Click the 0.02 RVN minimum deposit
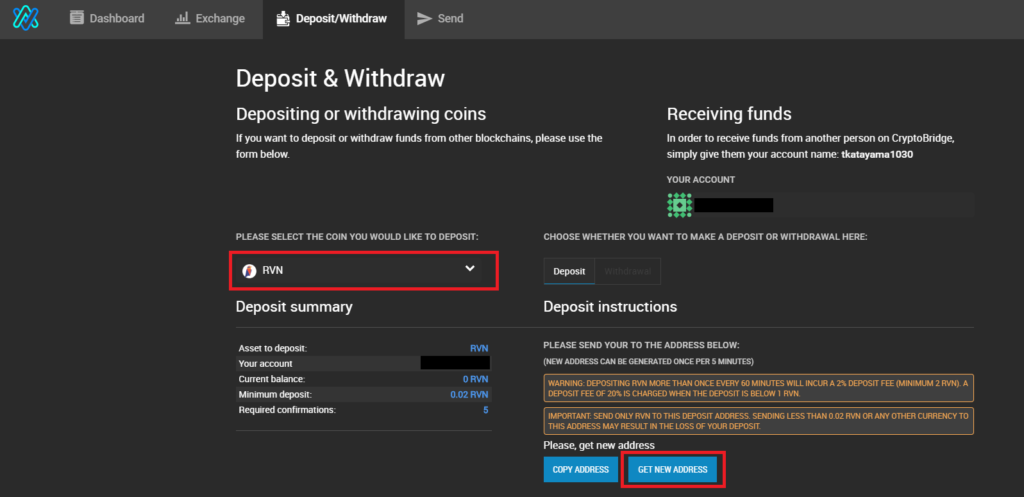1024x497 pixels. pos(469,394)
